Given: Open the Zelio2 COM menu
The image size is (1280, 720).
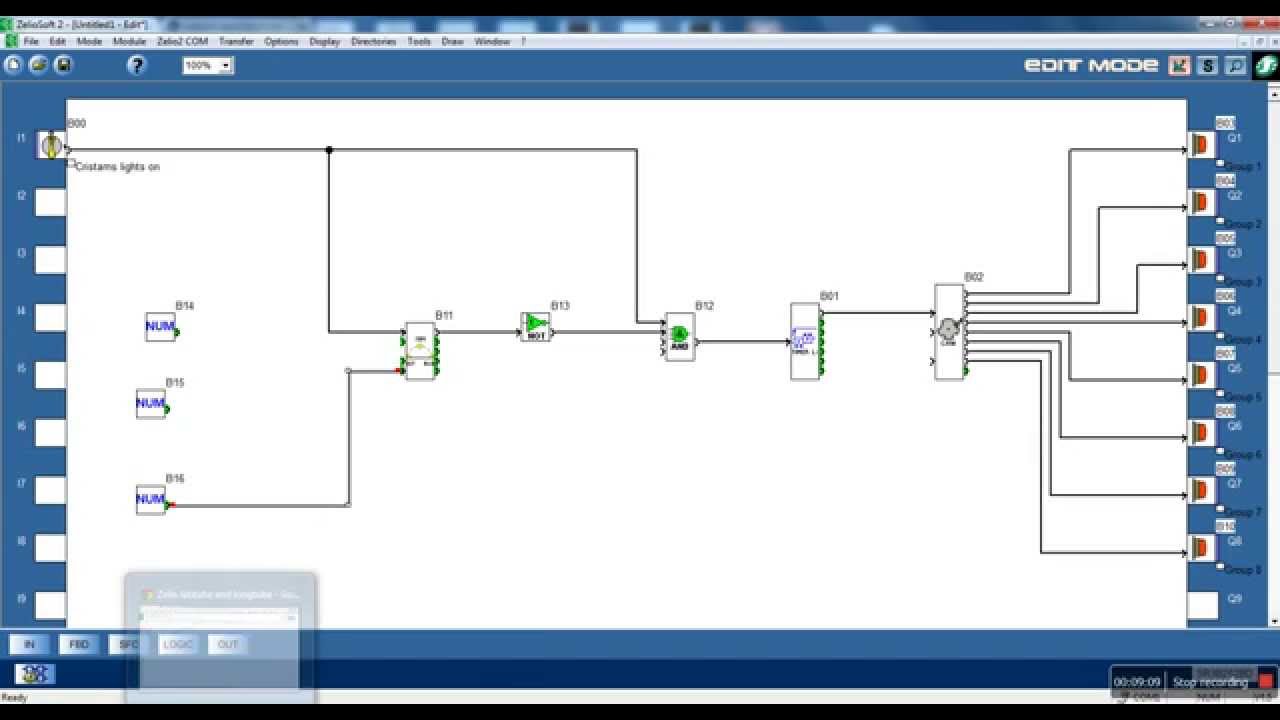Looking at the screenshot, I should tap(182, 41).
